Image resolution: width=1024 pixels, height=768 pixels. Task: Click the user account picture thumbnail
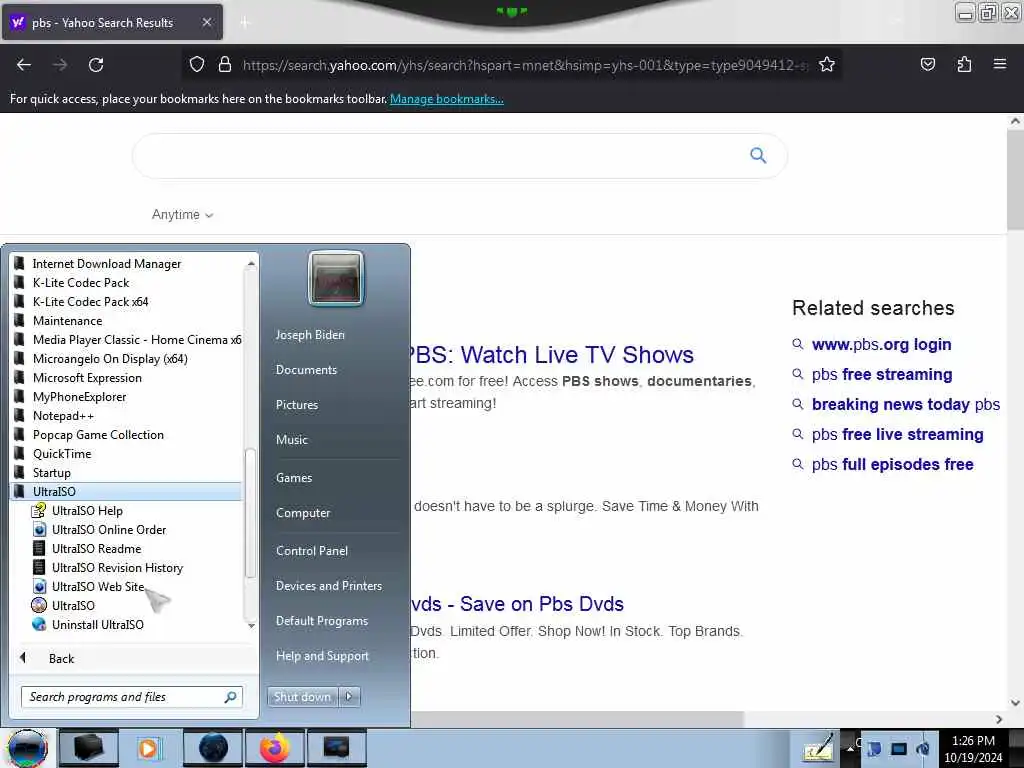click(x=336, y=278)
